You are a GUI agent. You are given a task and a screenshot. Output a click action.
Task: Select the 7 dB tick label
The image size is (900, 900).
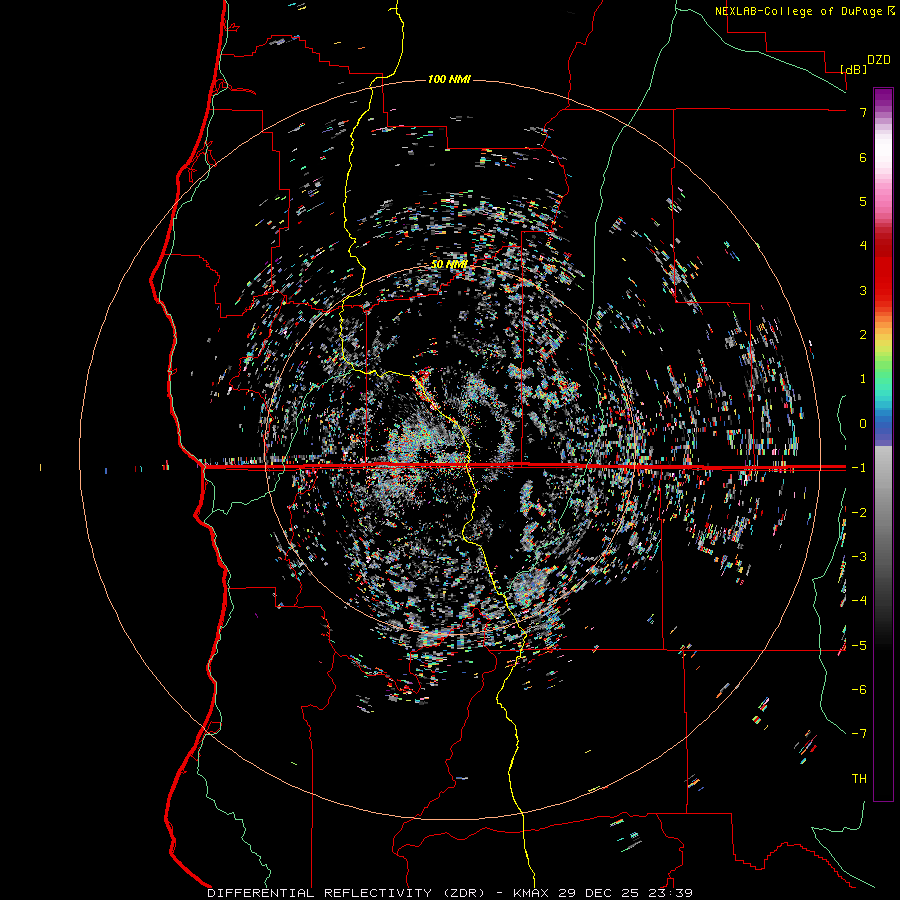tap(863, 112)
